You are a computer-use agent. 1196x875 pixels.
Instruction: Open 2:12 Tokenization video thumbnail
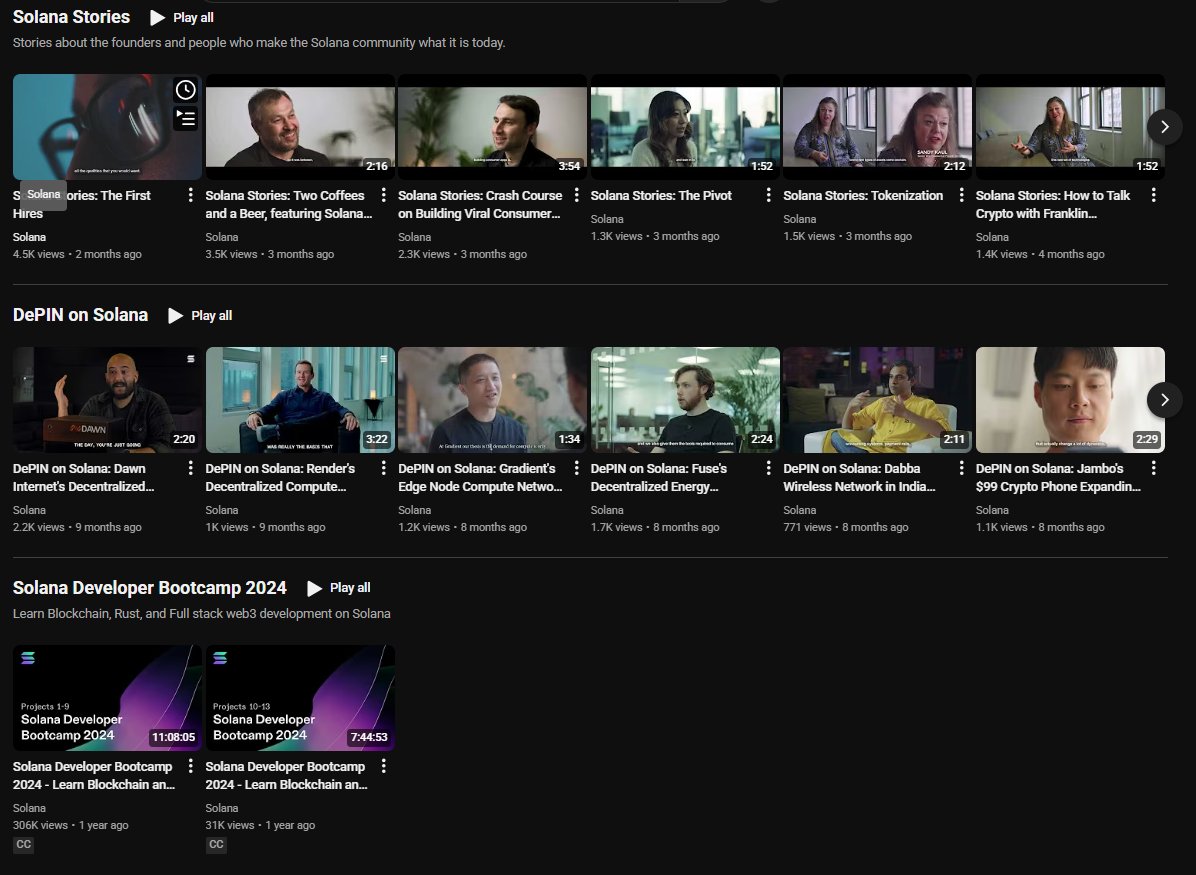coord(878,127)
